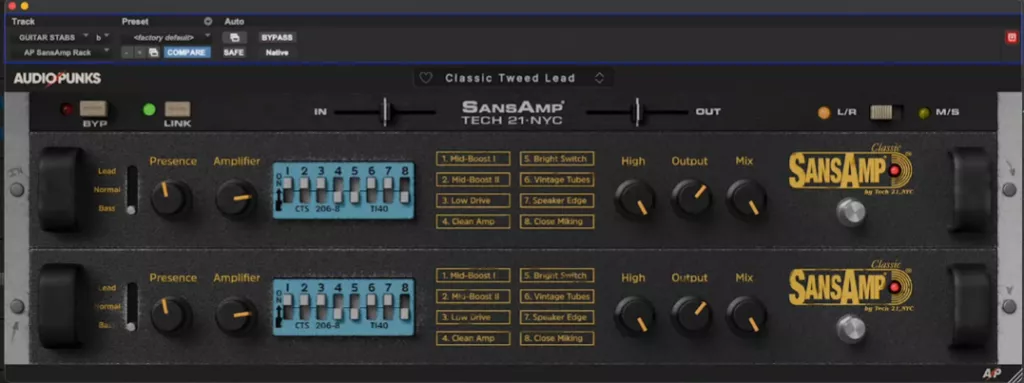This screenshot has height=383, width=1024.
Task: Click the Amplifier knob on the upper unit
Action: (x=236, y=198)
